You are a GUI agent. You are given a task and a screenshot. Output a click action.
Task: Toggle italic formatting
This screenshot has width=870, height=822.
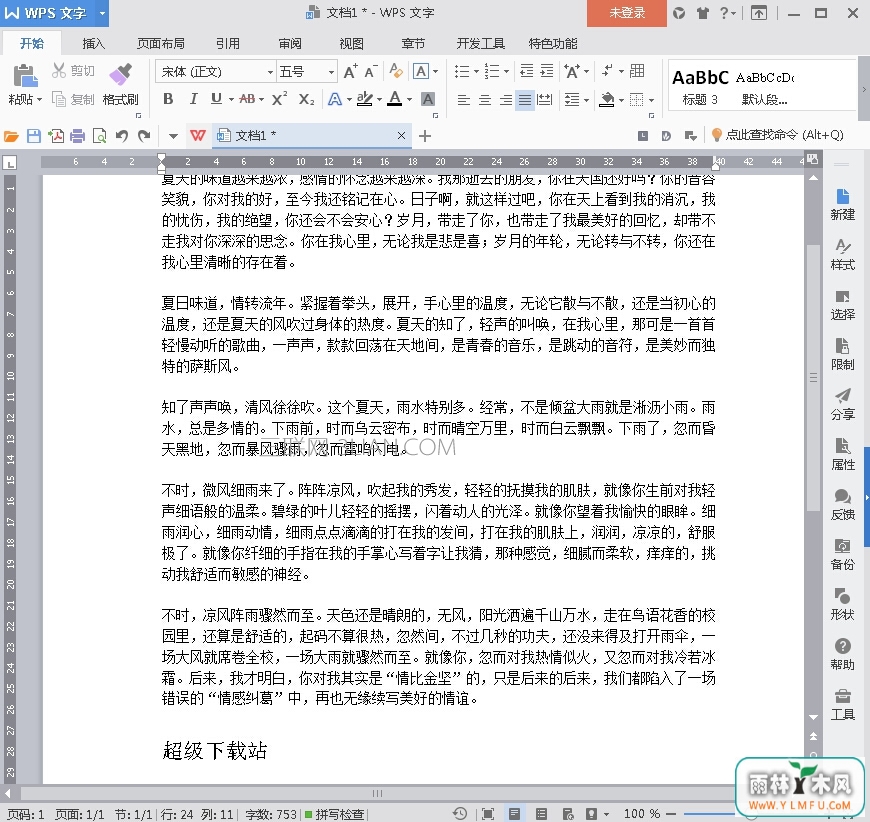pyautogui.click(x=193, y=99)
